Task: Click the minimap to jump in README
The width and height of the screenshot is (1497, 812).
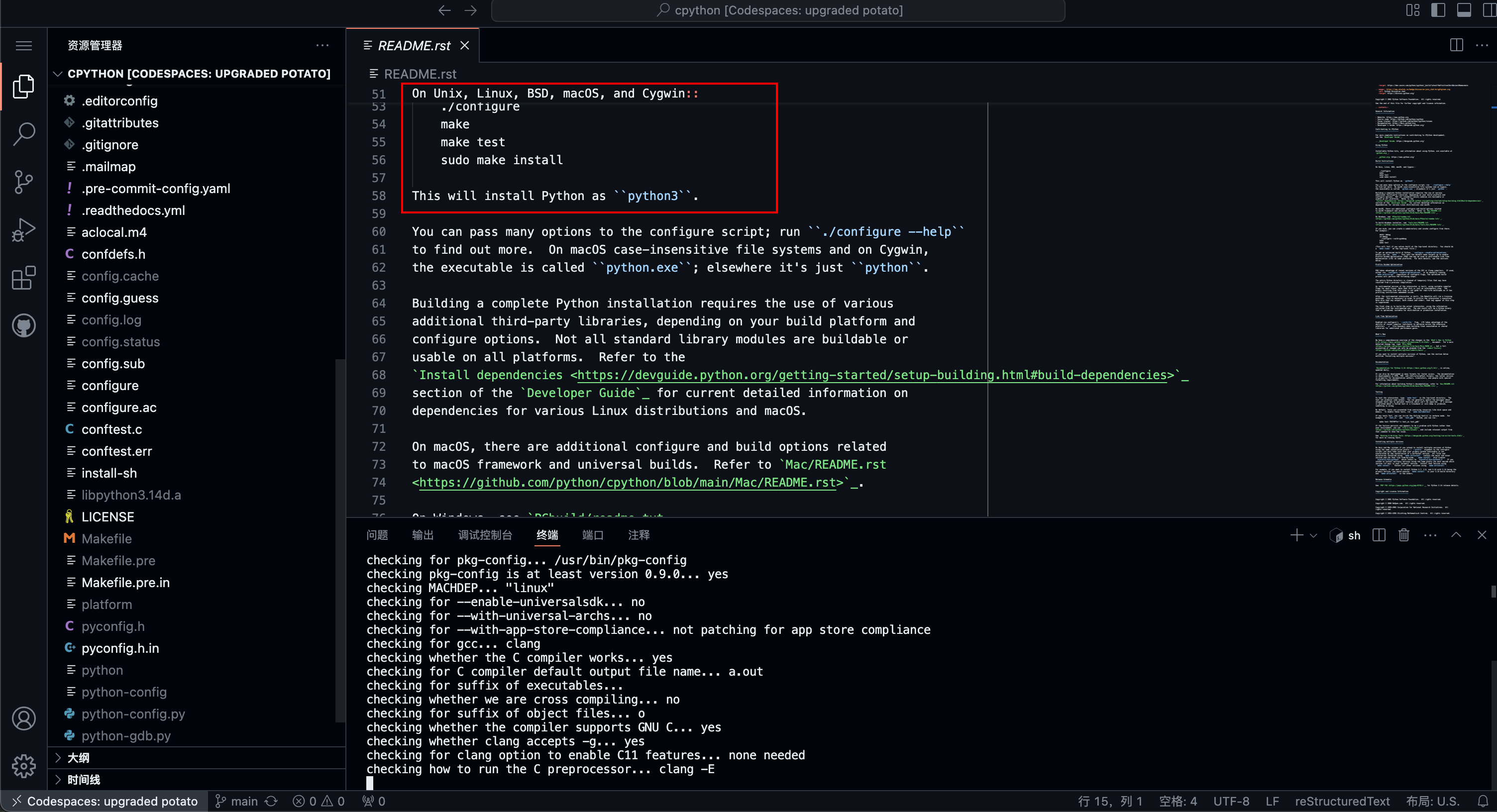Action: point(1424,291)
